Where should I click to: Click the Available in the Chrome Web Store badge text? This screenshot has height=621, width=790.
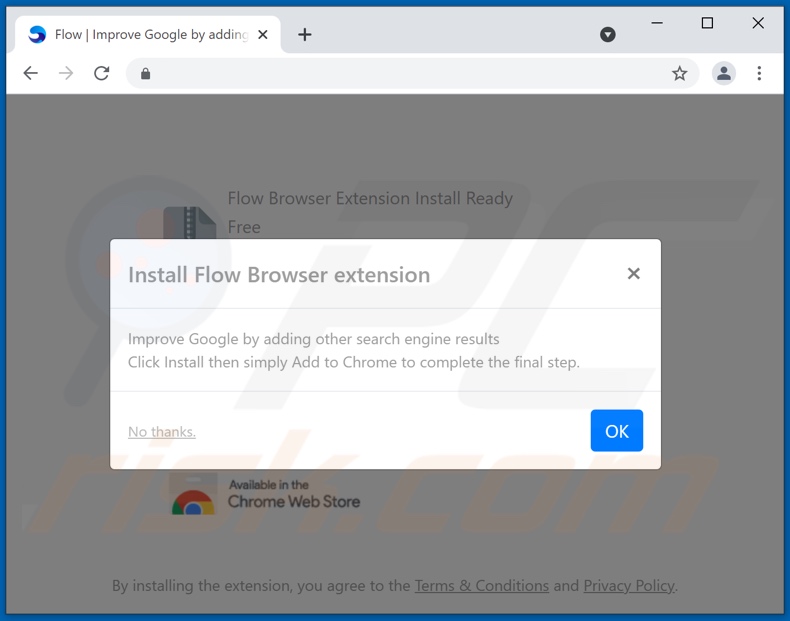pyautogui.click(x=294, y=495)
